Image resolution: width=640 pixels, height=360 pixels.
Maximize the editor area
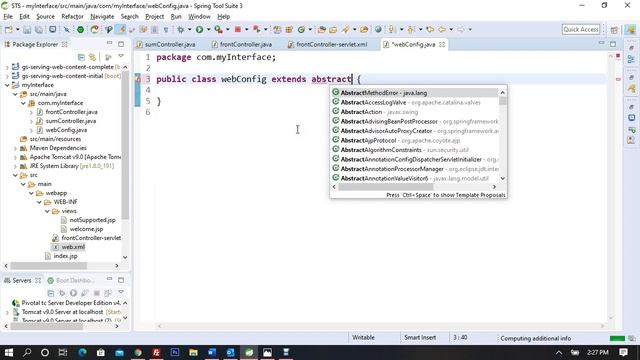613,44
